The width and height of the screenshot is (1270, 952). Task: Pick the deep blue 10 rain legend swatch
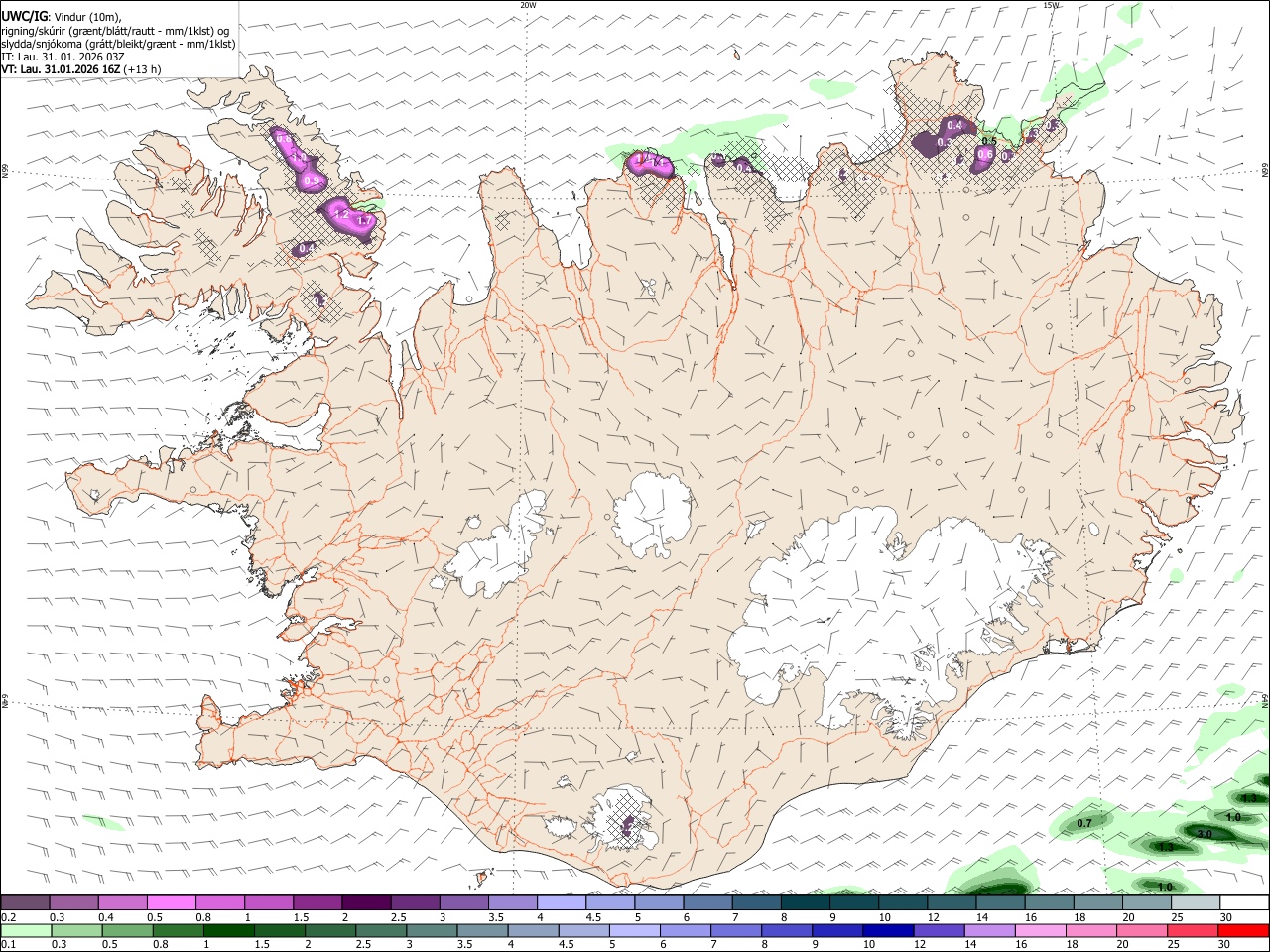click(888, 931)
